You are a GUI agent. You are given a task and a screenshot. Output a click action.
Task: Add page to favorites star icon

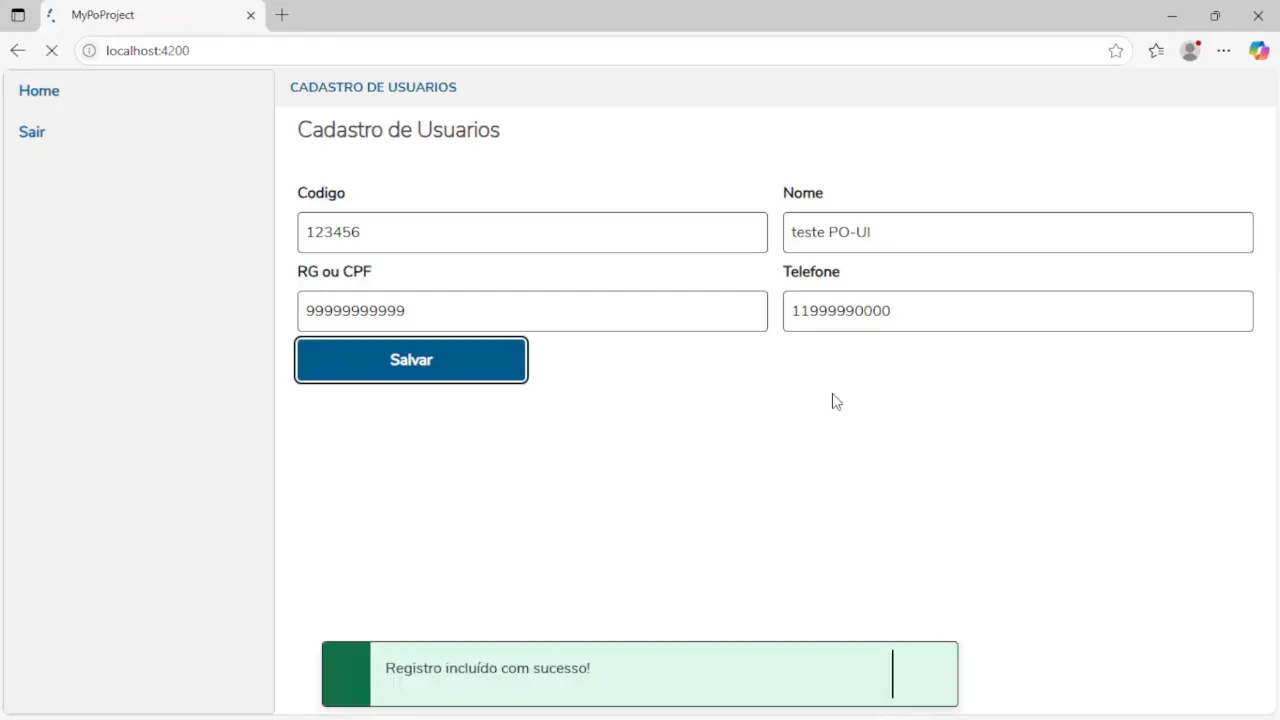pyautogui.click(x=1116, y=51)
